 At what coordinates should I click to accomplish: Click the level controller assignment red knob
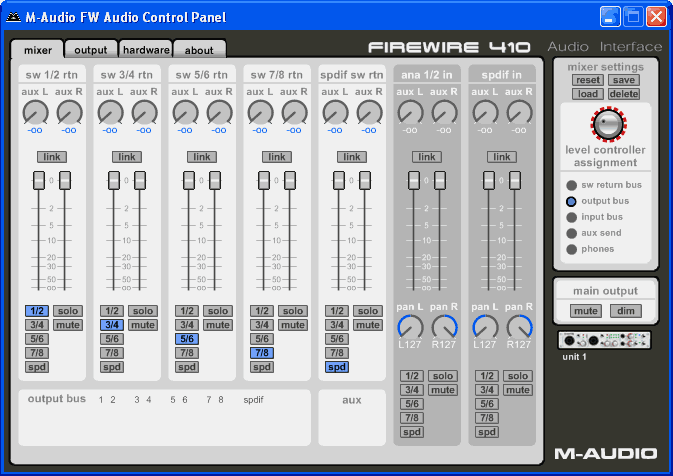click(608, 124)
